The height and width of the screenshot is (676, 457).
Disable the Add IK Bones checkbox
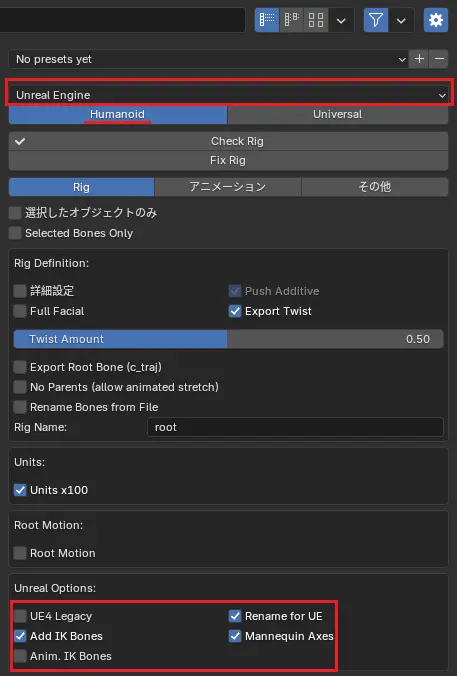[20, 636]
